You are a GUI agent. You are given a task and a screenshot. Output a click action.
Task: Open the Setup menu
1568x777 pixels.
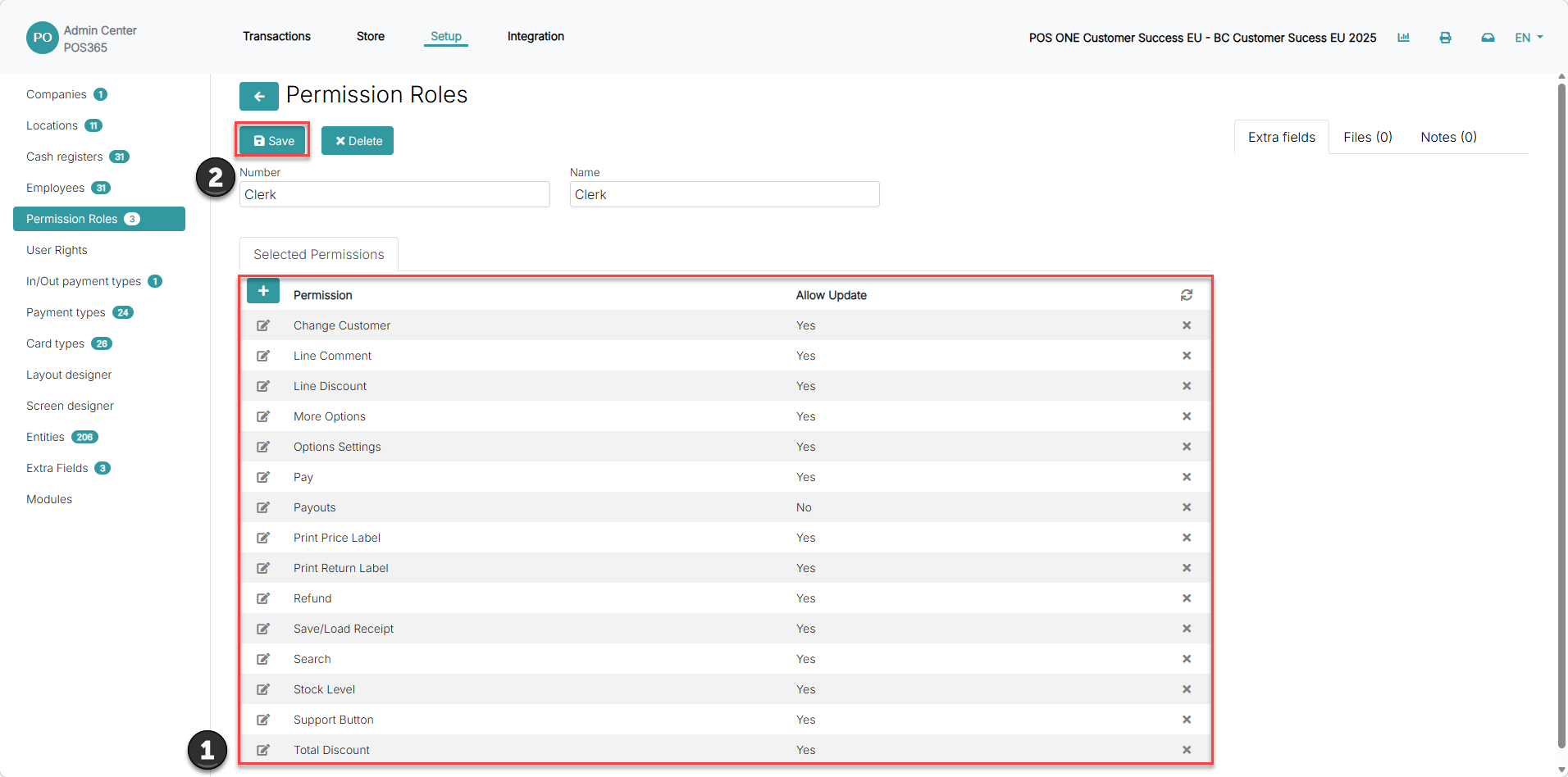coord(446,36)
